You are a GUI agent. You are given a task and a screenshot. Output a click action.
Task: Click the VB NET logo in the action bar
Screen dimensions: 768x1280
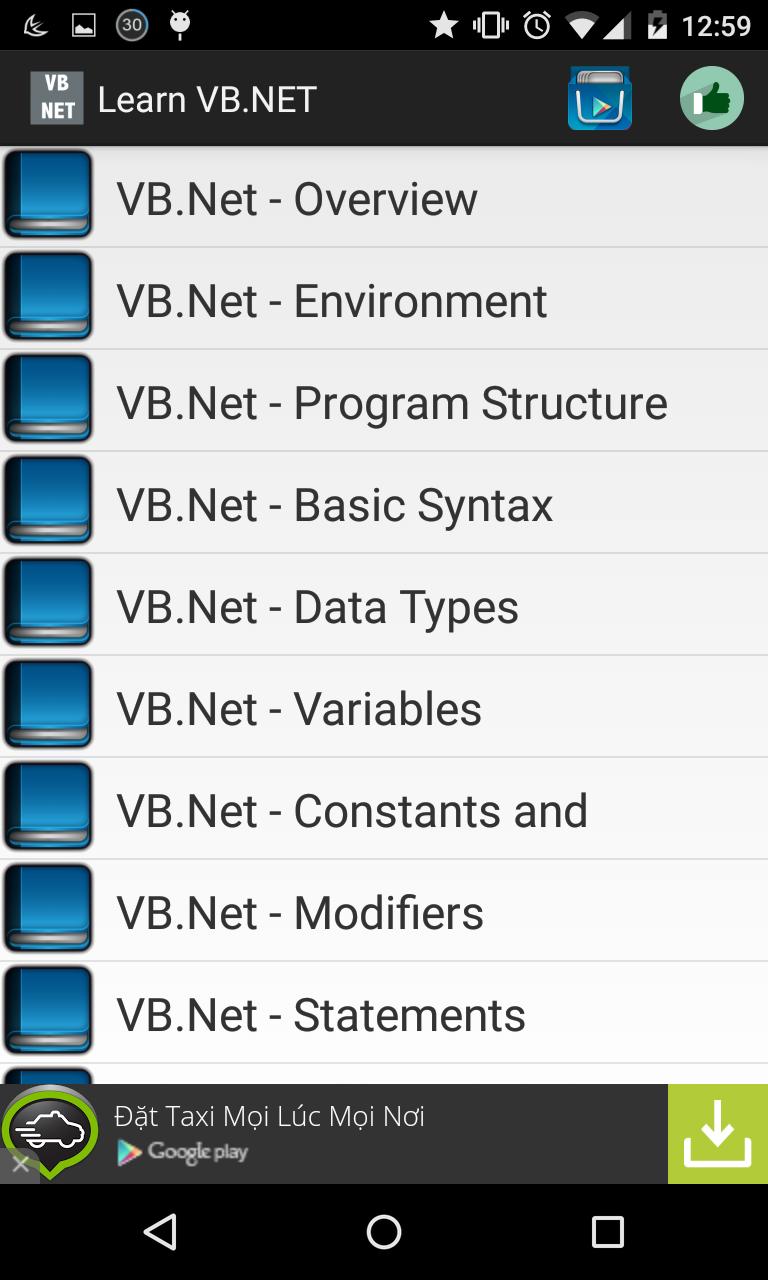coord(56,98)
